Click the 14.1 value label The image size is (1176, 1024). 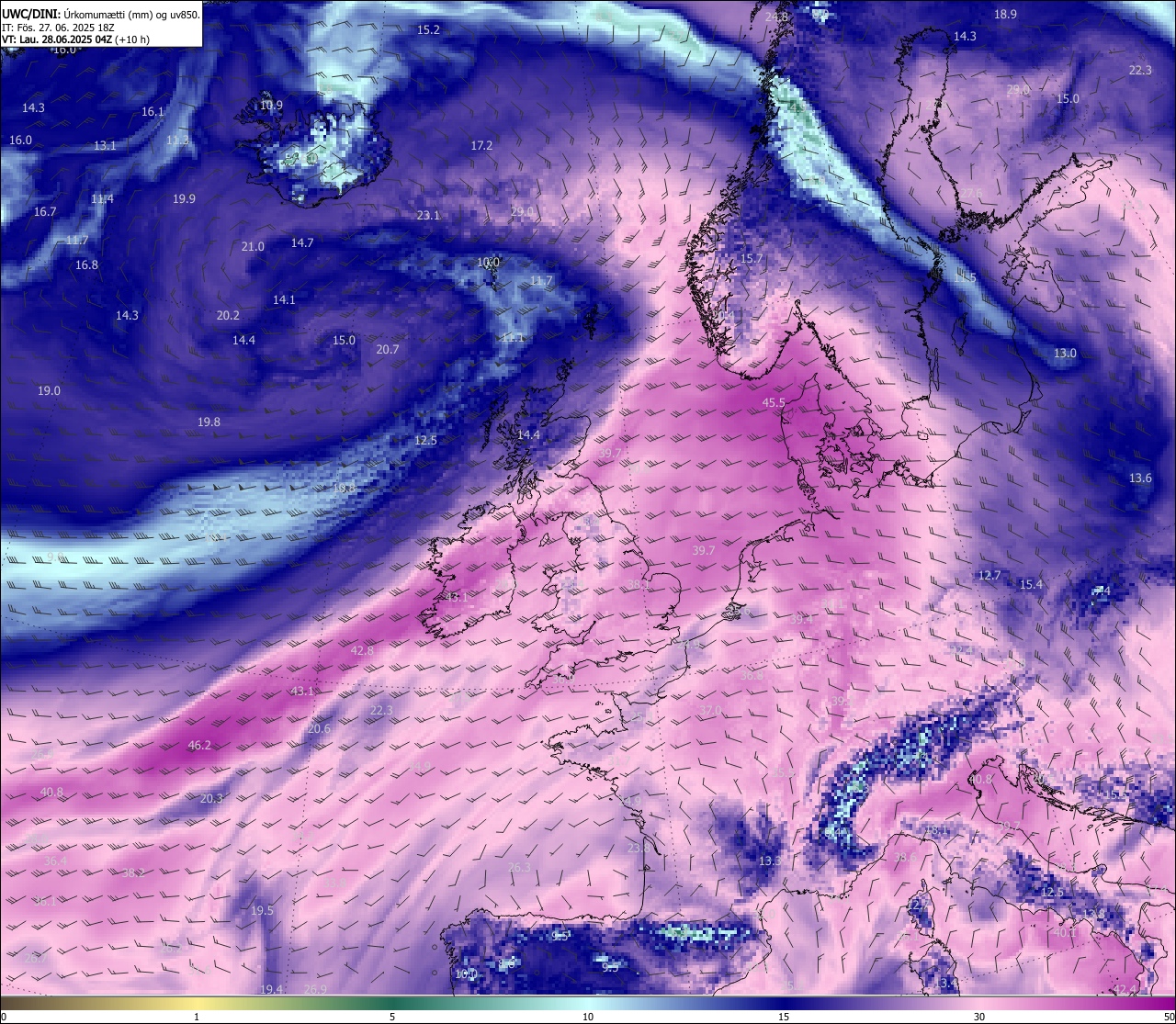(284, 299)
